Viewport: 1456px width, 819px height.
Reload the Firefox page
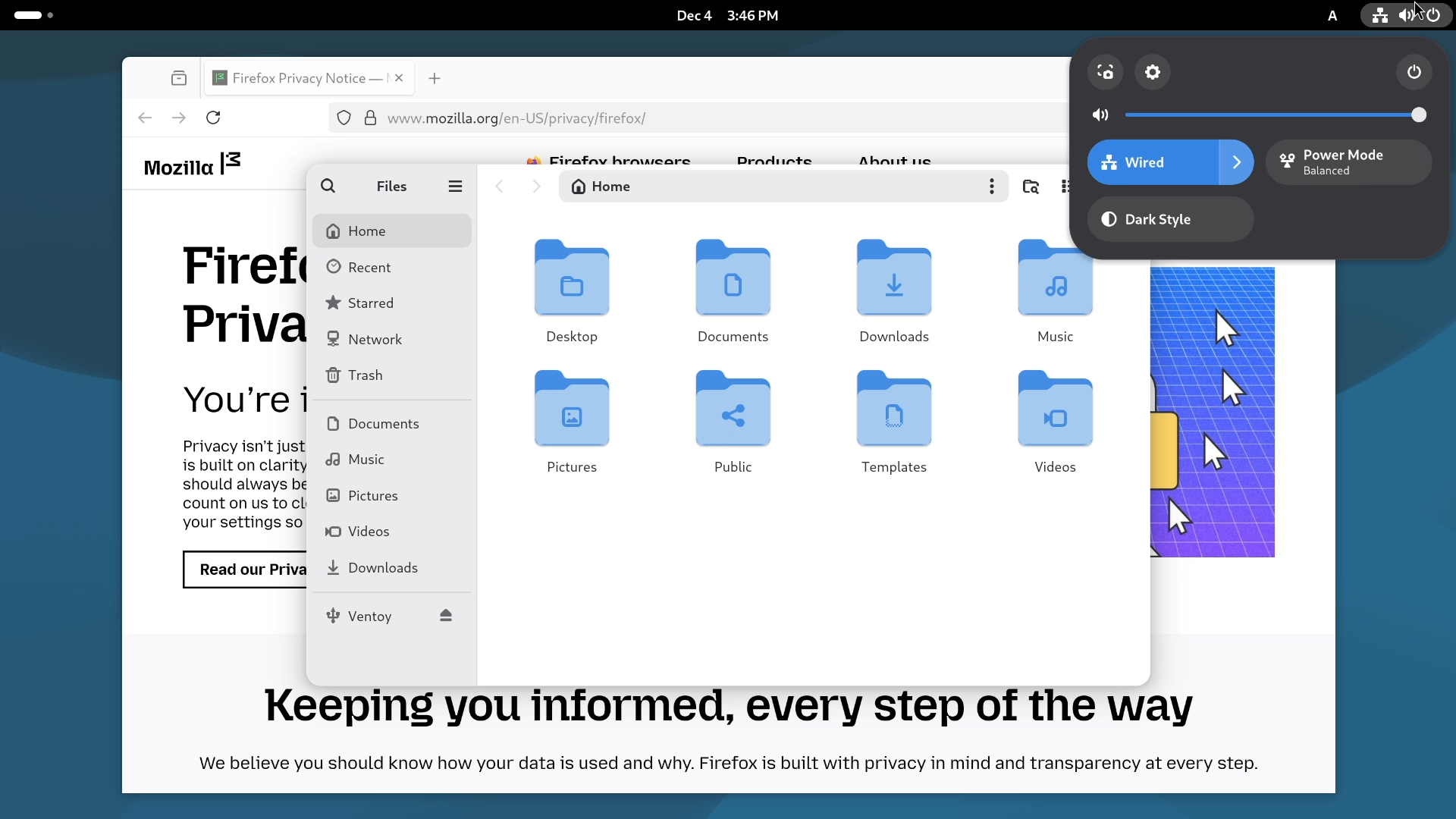[213, 118]
